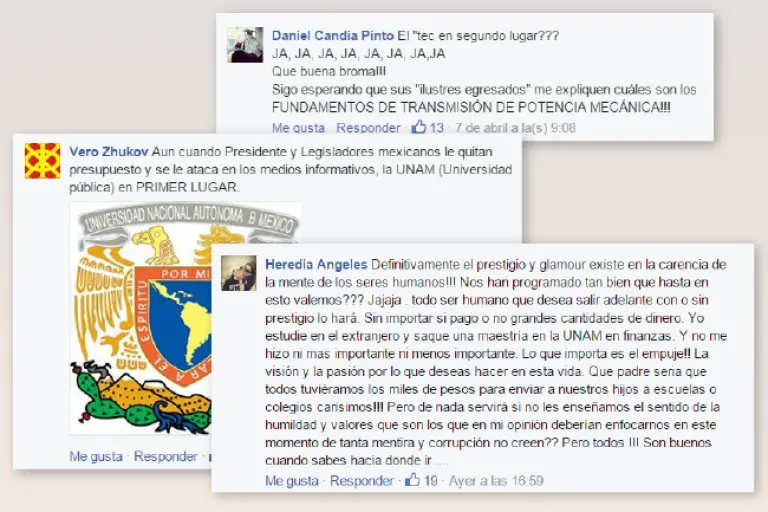
Task: Open Heredia Angeles's profile name link
Action: [x=316, y=265]
